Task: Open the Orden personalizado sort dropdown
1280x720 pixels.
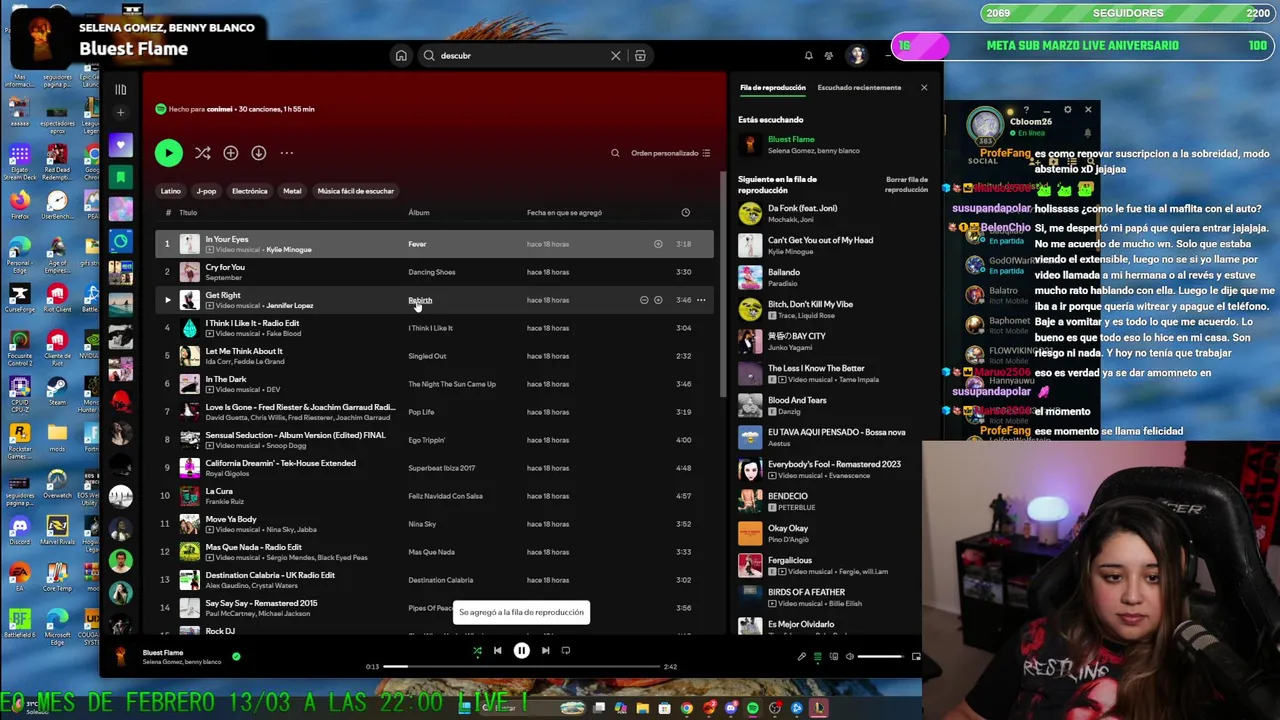Action: tap(670, 153)
